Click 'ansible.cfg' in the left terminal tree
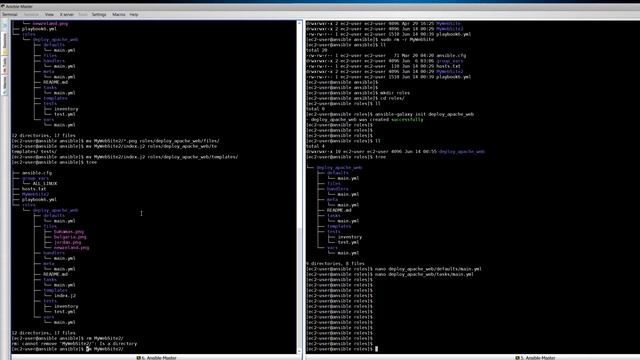 pyautogui.click(x=37, y=173)
